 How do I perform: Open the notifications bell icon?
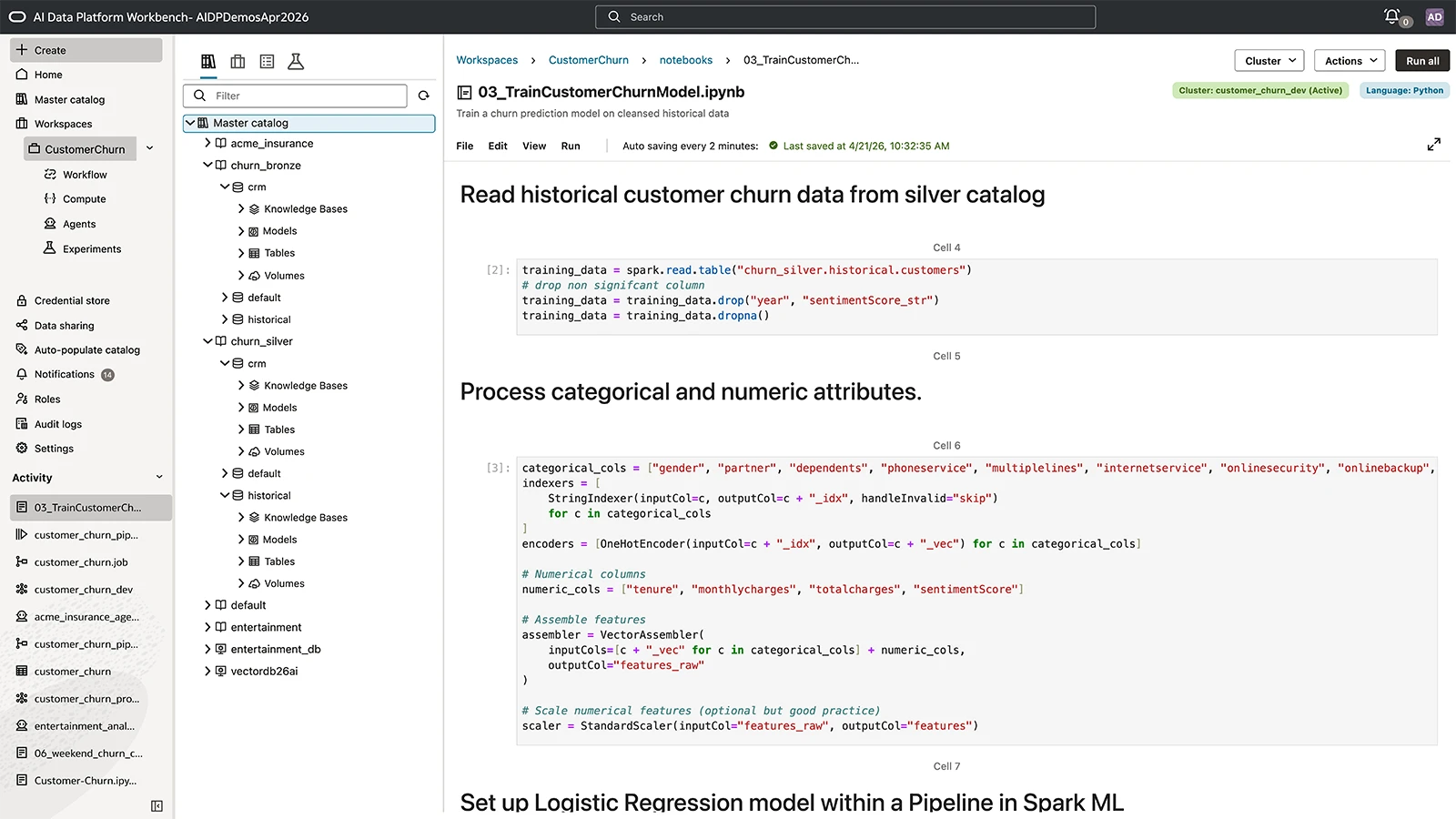1392,16
